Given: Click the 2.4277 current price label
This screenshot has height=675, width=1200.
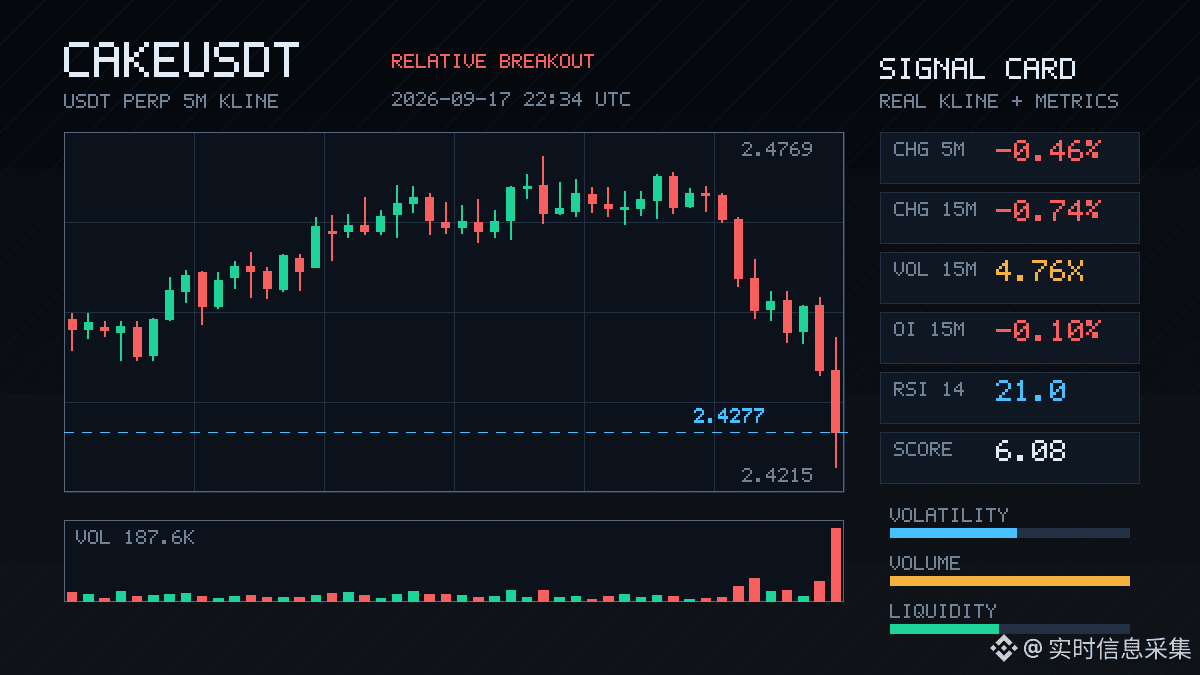Looking at the screenshot, I should click(x=728, y=415).
